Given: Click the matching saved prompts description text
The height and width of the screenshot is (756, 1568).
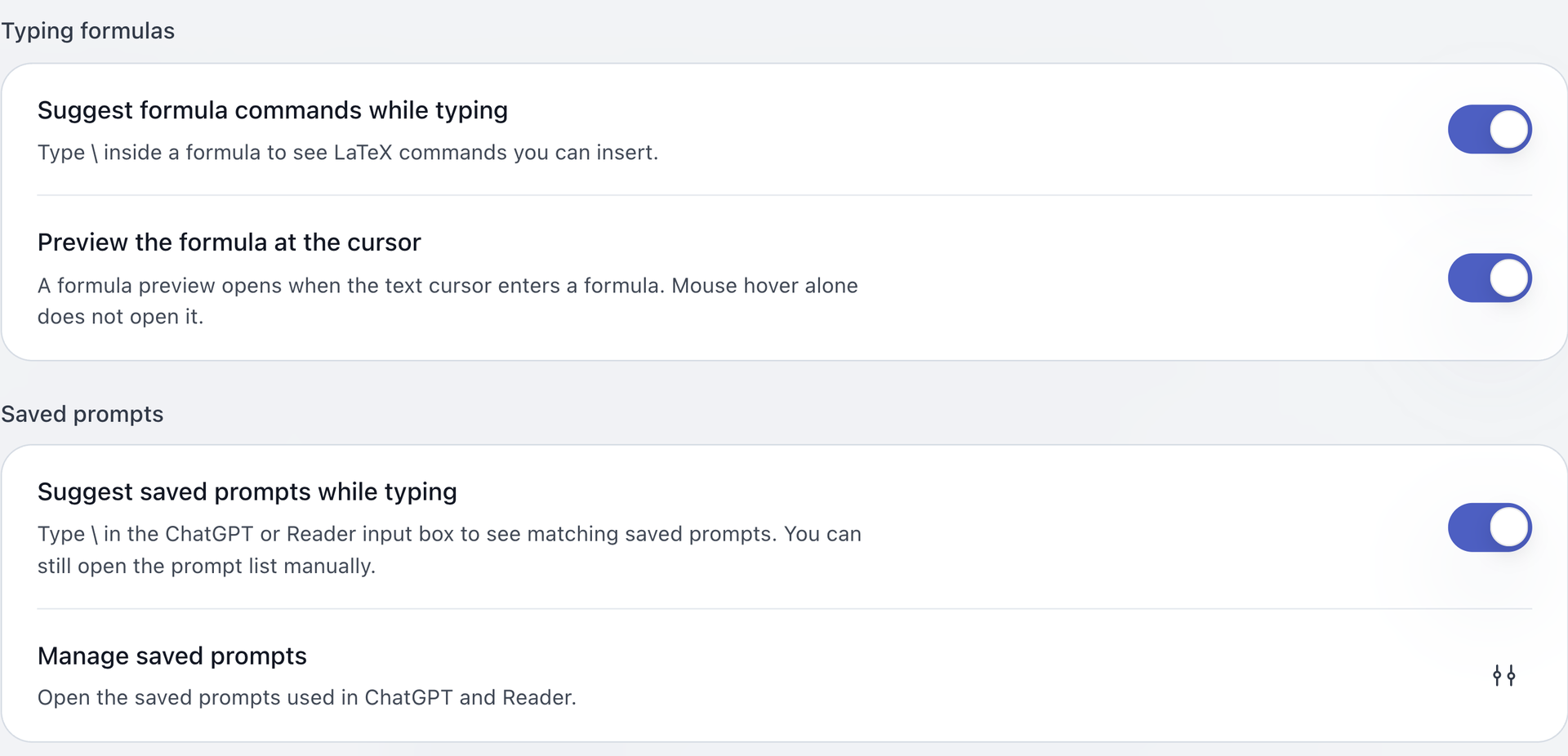Looking at the screenshot, I should click(x=449, y=549).
